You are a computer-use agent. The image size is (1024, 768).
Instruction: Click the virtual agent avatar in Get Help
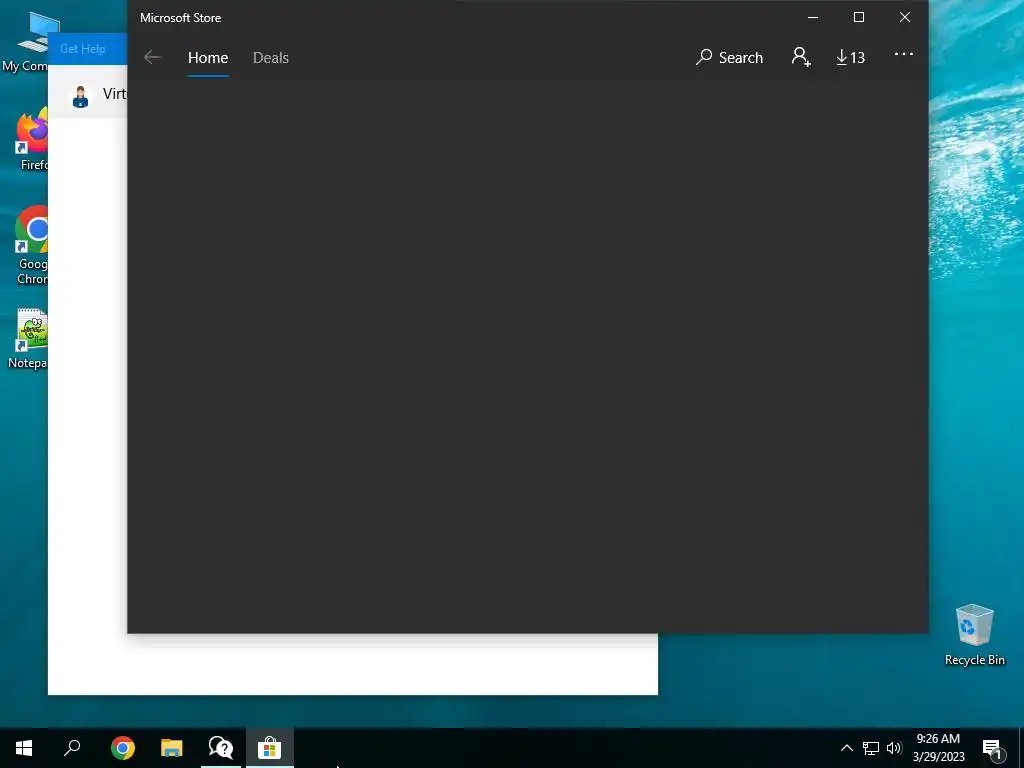(80, 96)
